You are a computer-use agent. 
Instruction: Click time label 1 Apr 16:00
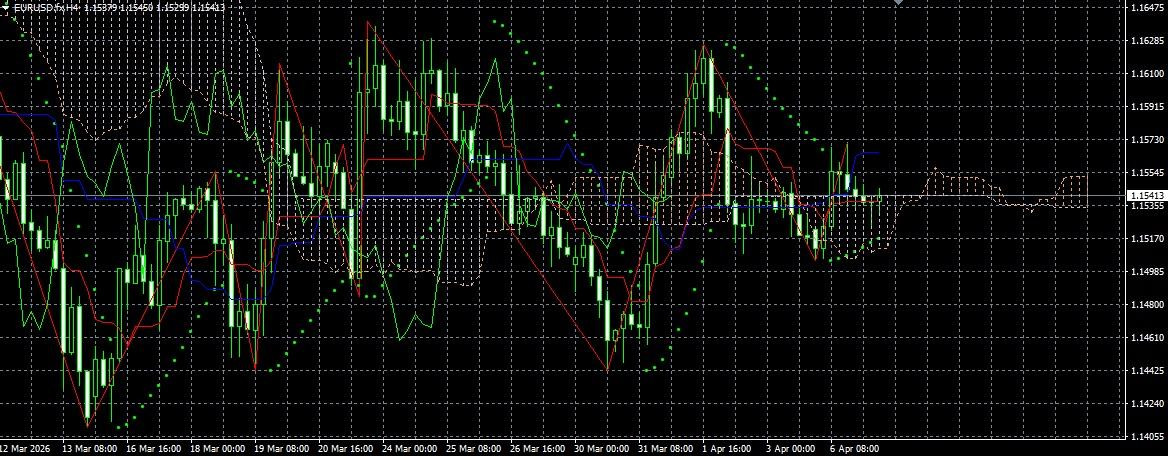pos(728,449)
